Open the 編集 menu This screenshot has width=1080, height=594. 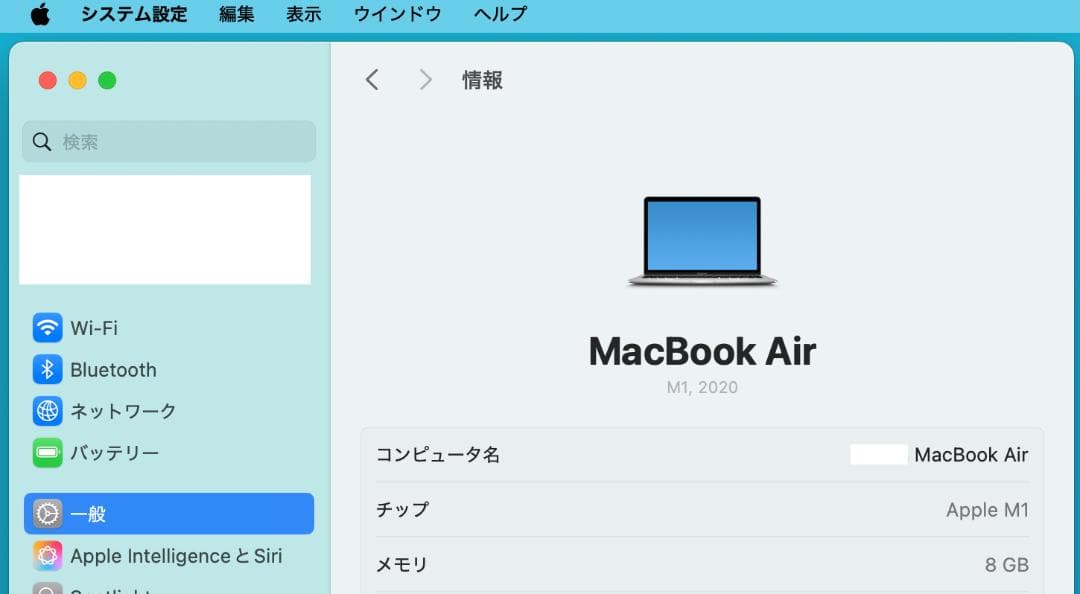click(x=236, y=14)
